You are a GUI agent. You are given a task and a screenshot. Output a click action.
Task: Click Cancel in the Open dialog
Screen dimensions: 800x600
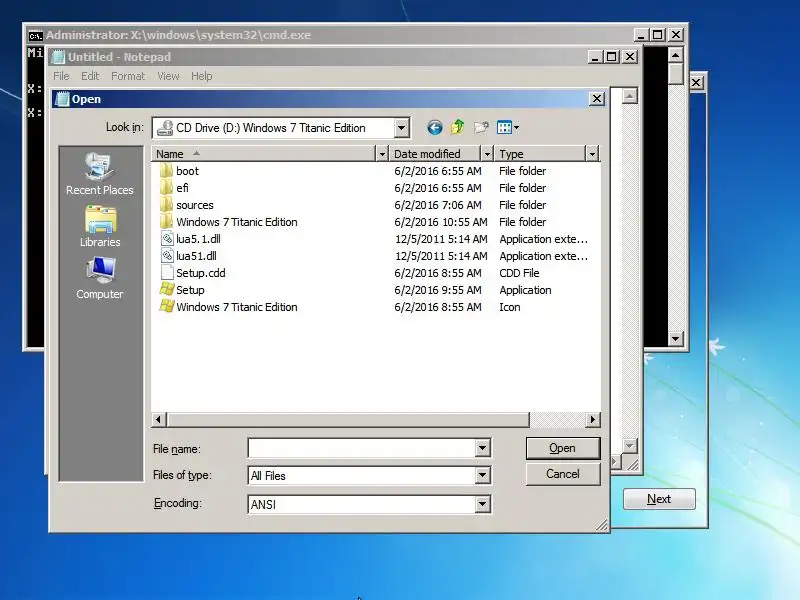pos(563,474)
